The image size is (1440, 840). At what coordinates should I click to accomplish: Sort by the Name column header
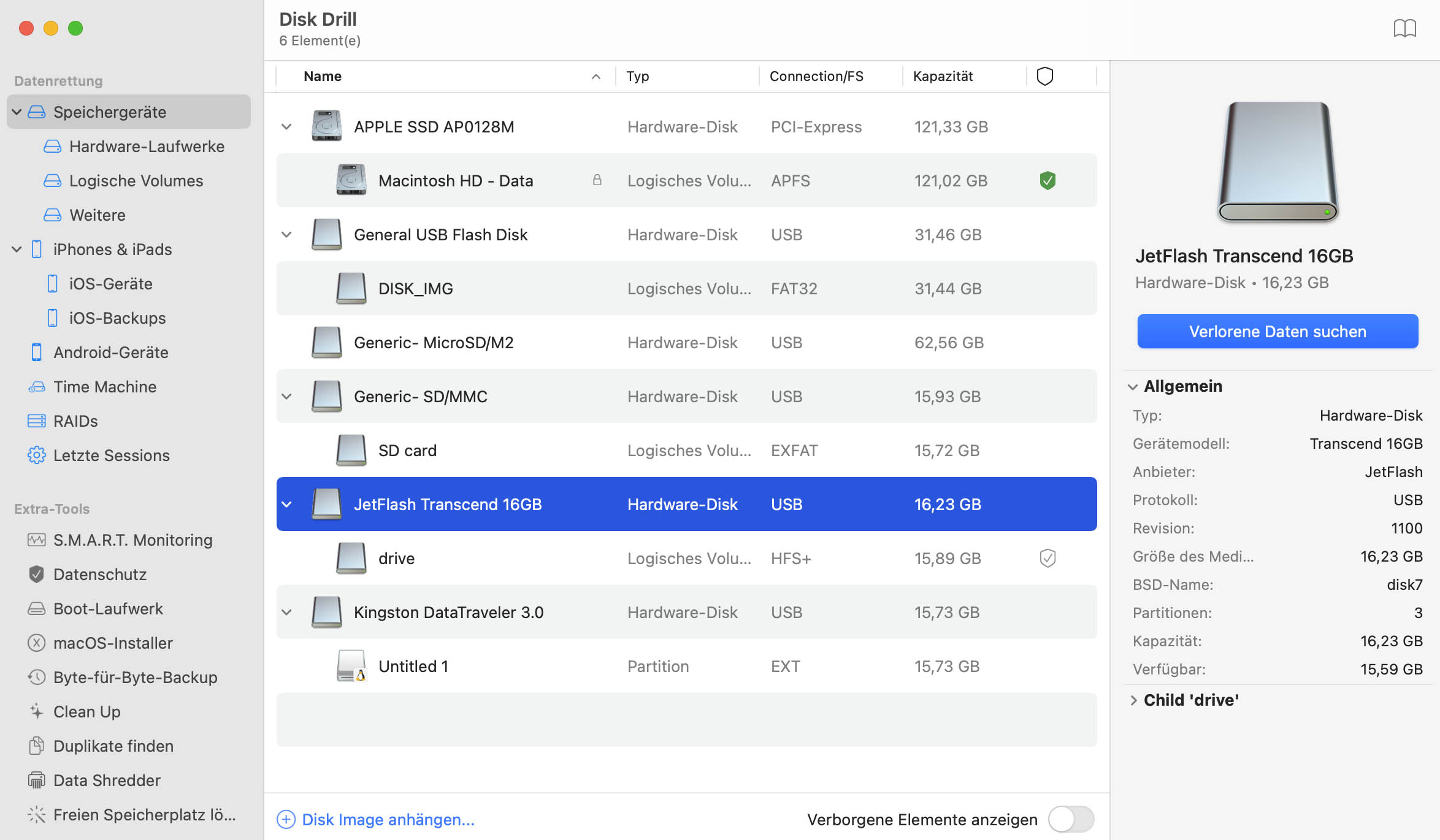point(323,76)
